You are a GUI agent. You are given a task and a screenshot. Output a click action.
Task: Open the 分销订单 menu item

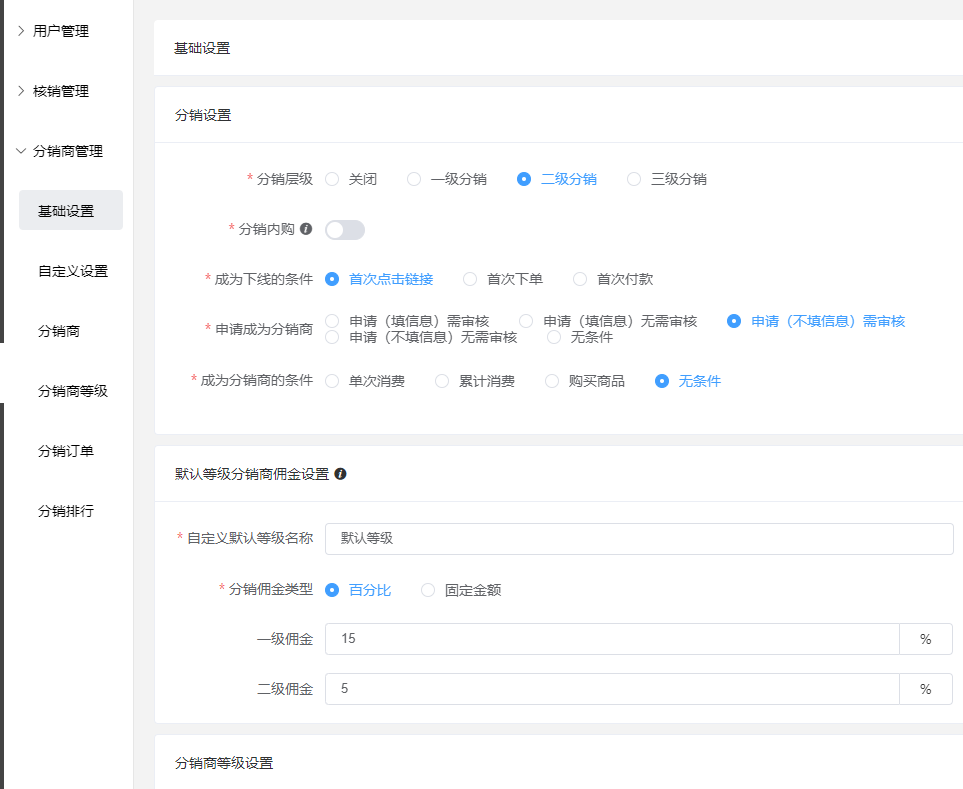click(x=66, y=451)
